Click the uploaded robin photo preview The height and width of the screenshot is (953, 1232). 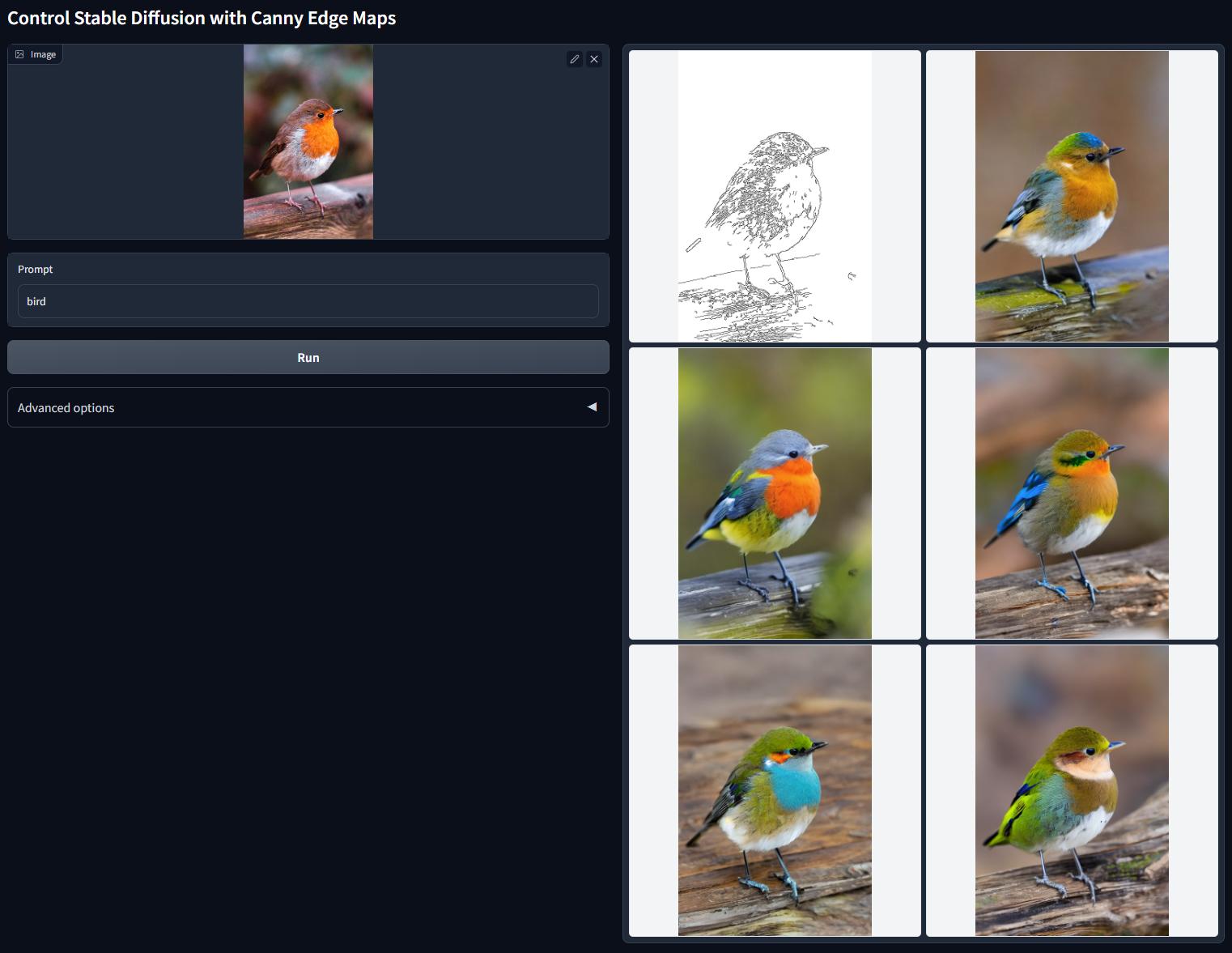[308, 142]
